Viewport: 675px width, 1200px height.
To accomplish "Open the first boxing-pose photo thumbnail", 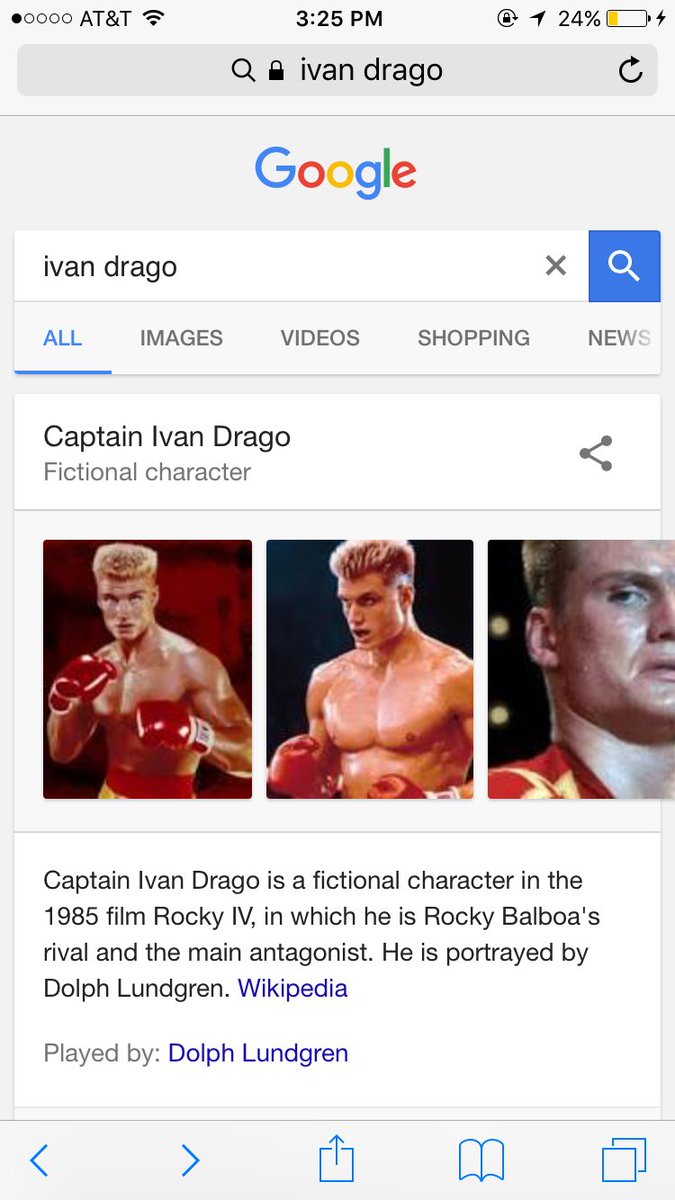I will pos(147,669).
